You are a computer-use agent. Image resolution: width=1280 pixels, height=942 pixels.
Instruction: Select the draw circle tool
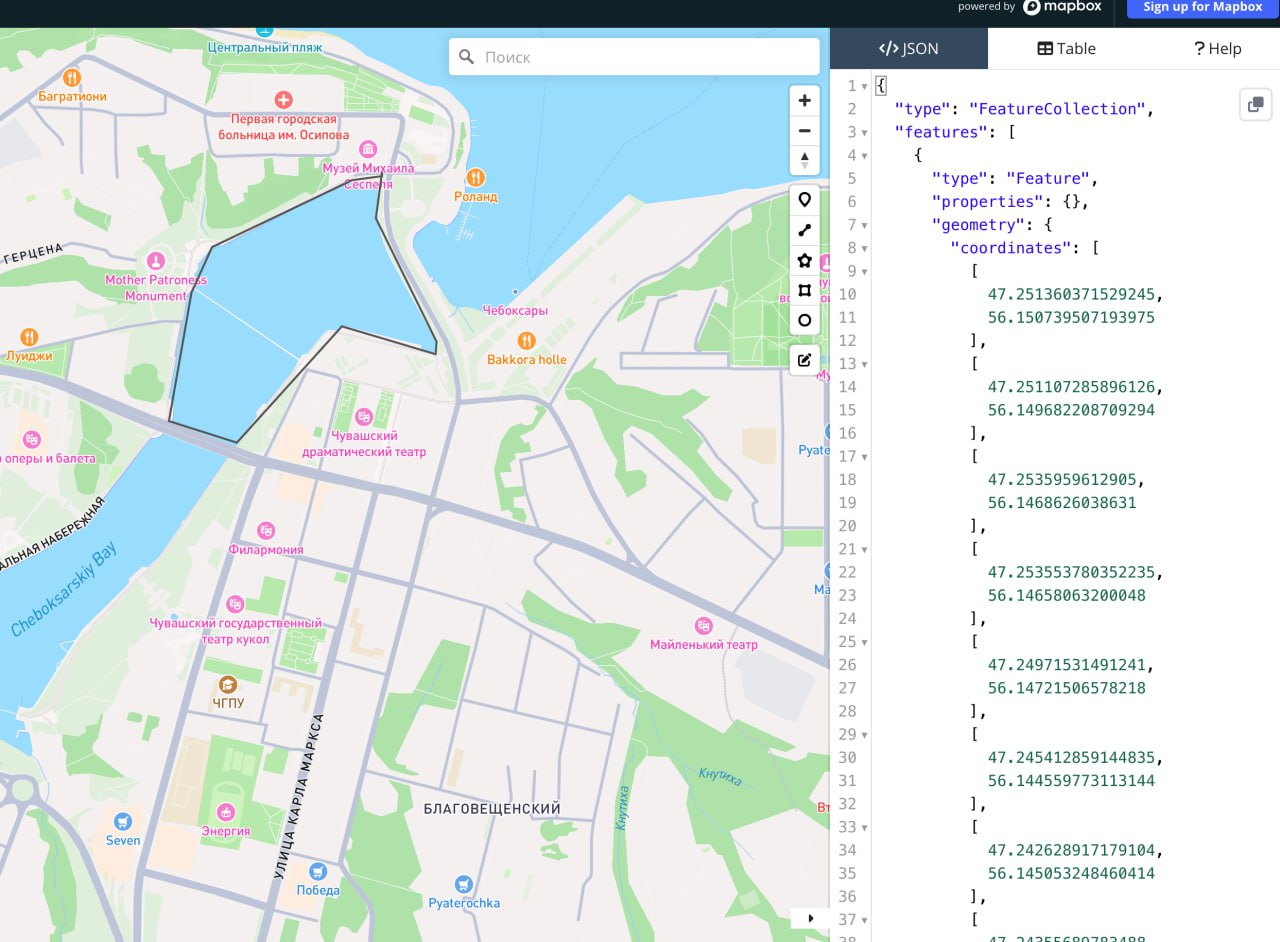point(804,320)
